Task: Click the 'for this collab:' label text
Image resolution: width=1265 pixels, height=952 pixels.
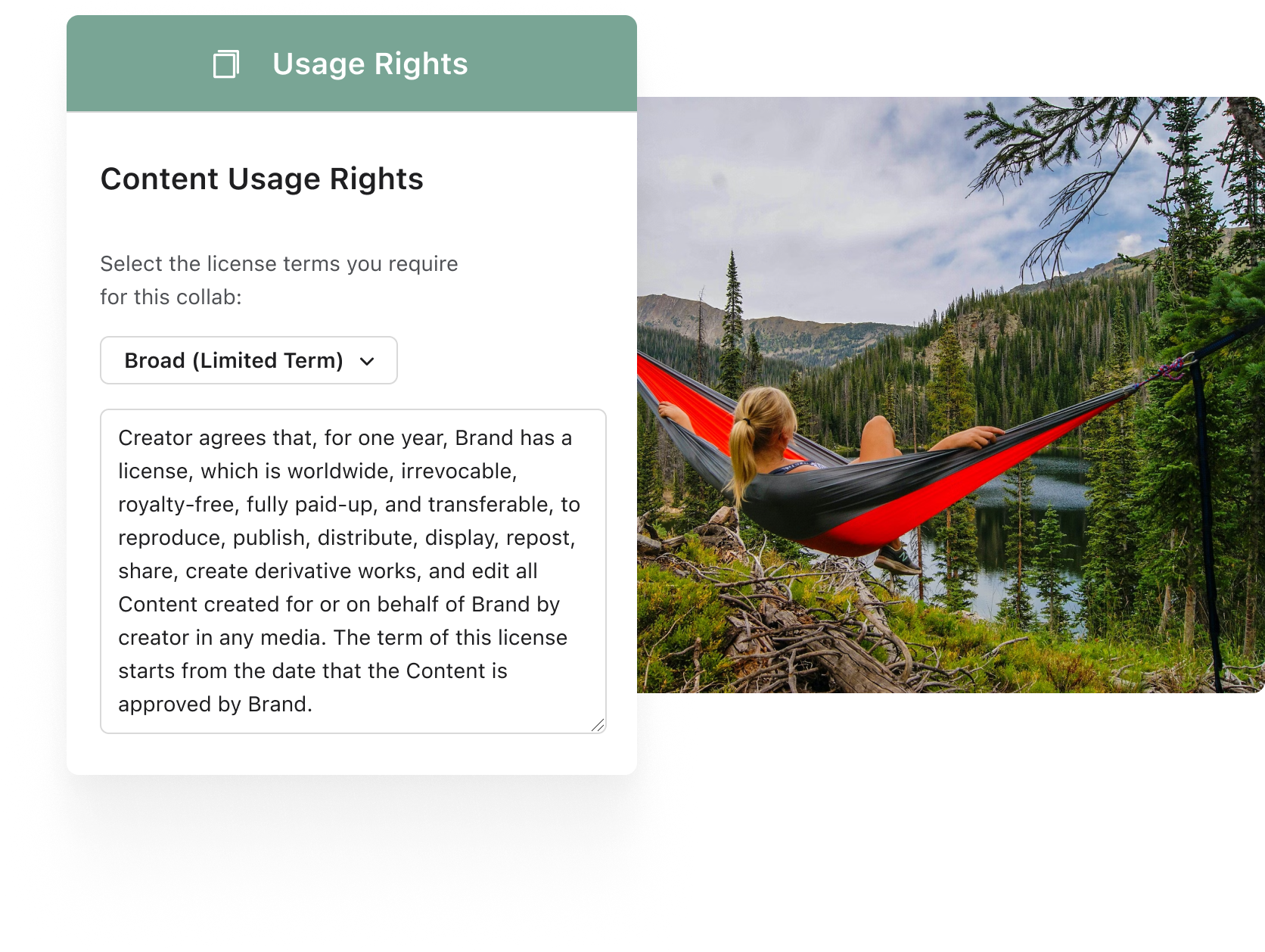Action: click(171, 297)
